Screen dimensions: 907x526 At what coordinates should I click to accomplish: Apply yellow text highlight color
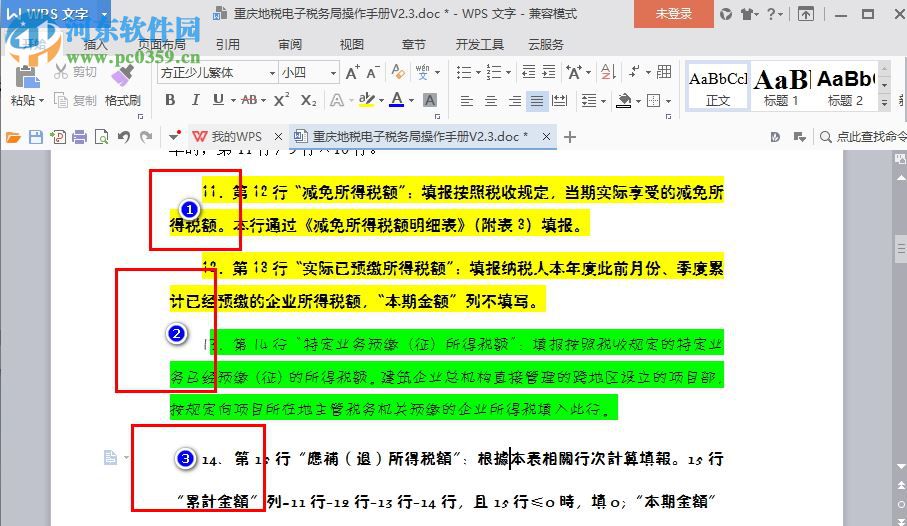coord(366,101)
